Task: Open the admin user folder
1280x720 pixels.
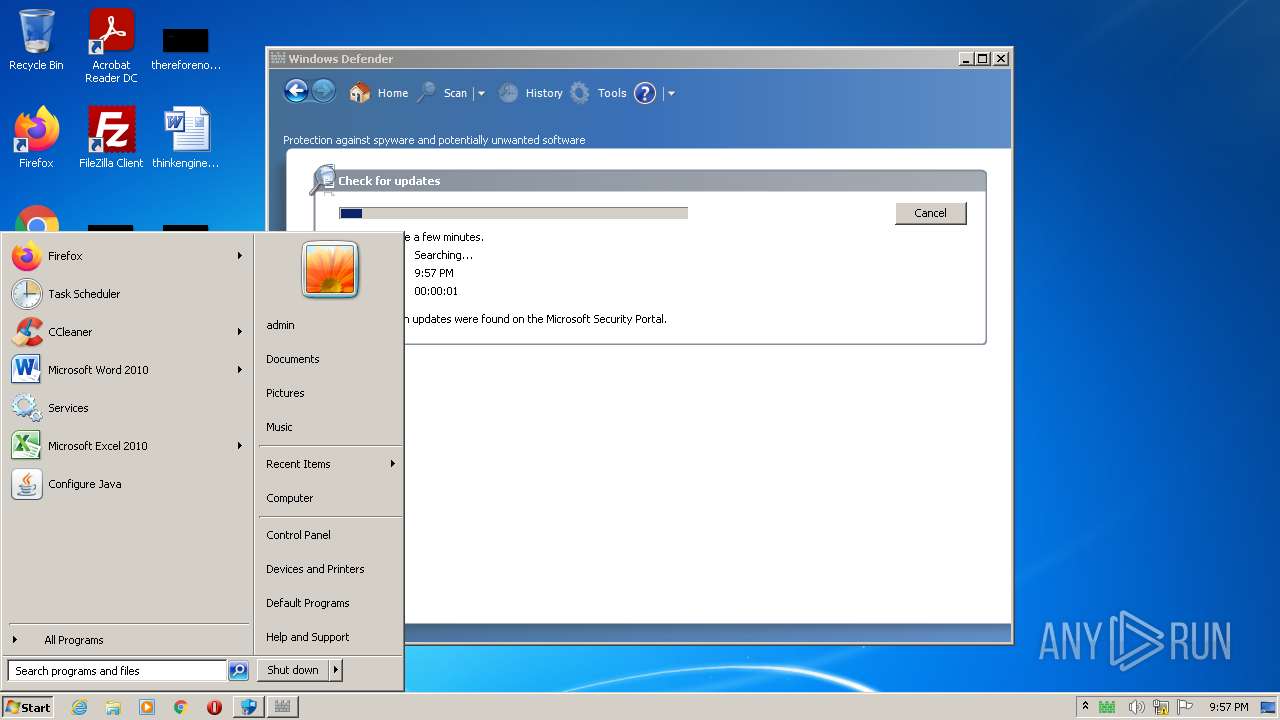Action: coord(330,325)
